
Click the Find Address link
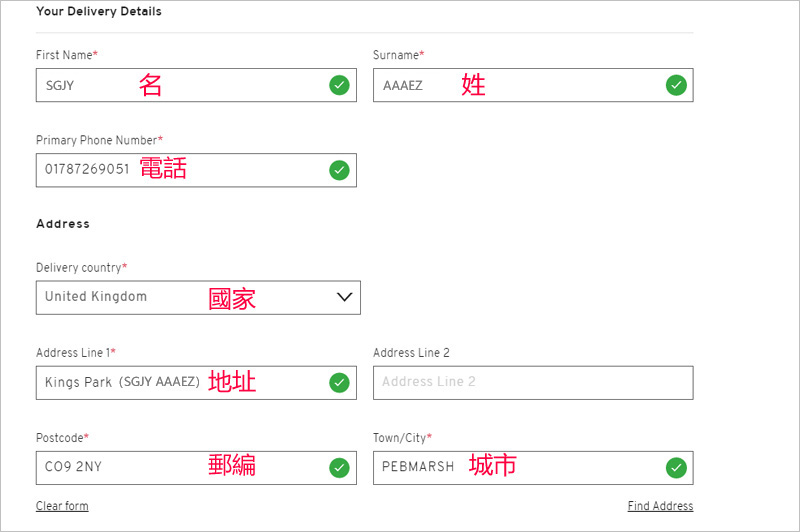pos(660,506)
